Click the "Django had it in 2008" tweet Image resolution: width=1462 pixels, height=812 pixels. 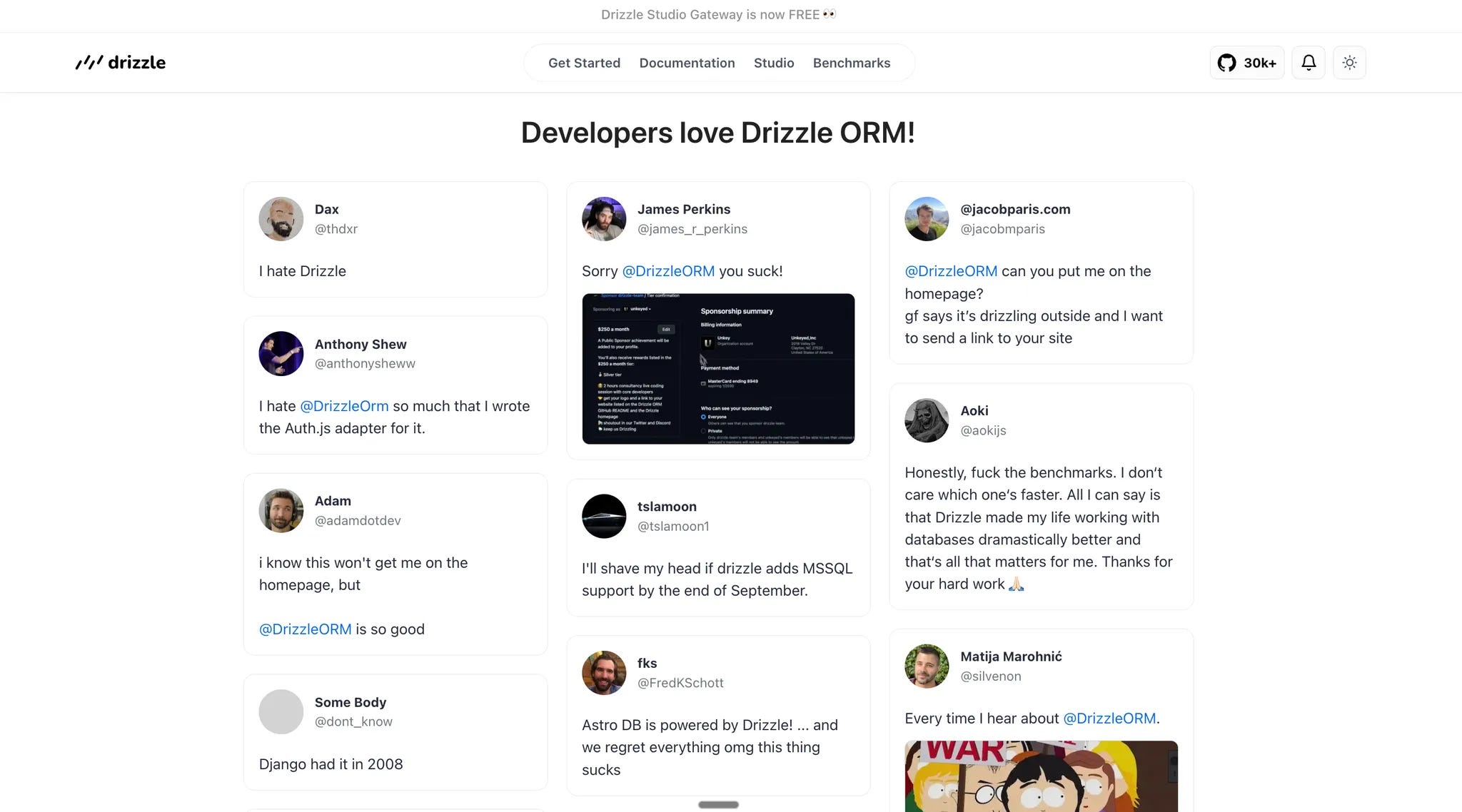(x=331, y=764)
